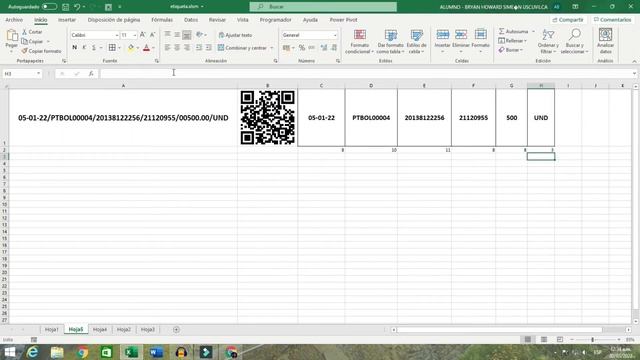Click the Insertar cells button

[442, 41]
